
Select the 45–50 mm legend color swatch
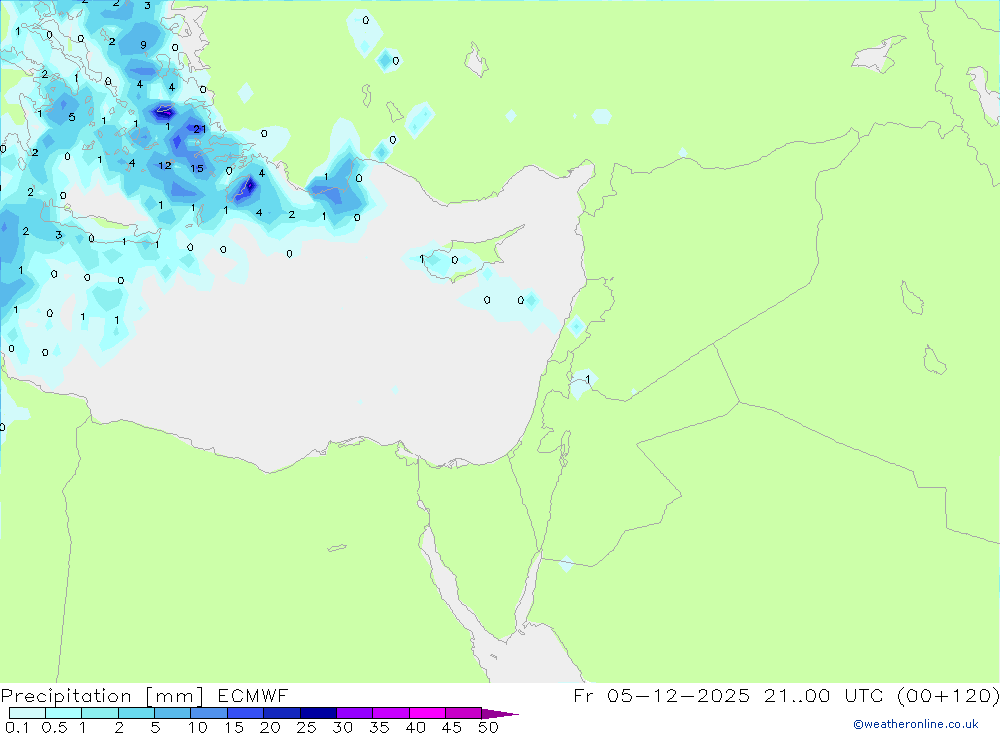point(463,713)
